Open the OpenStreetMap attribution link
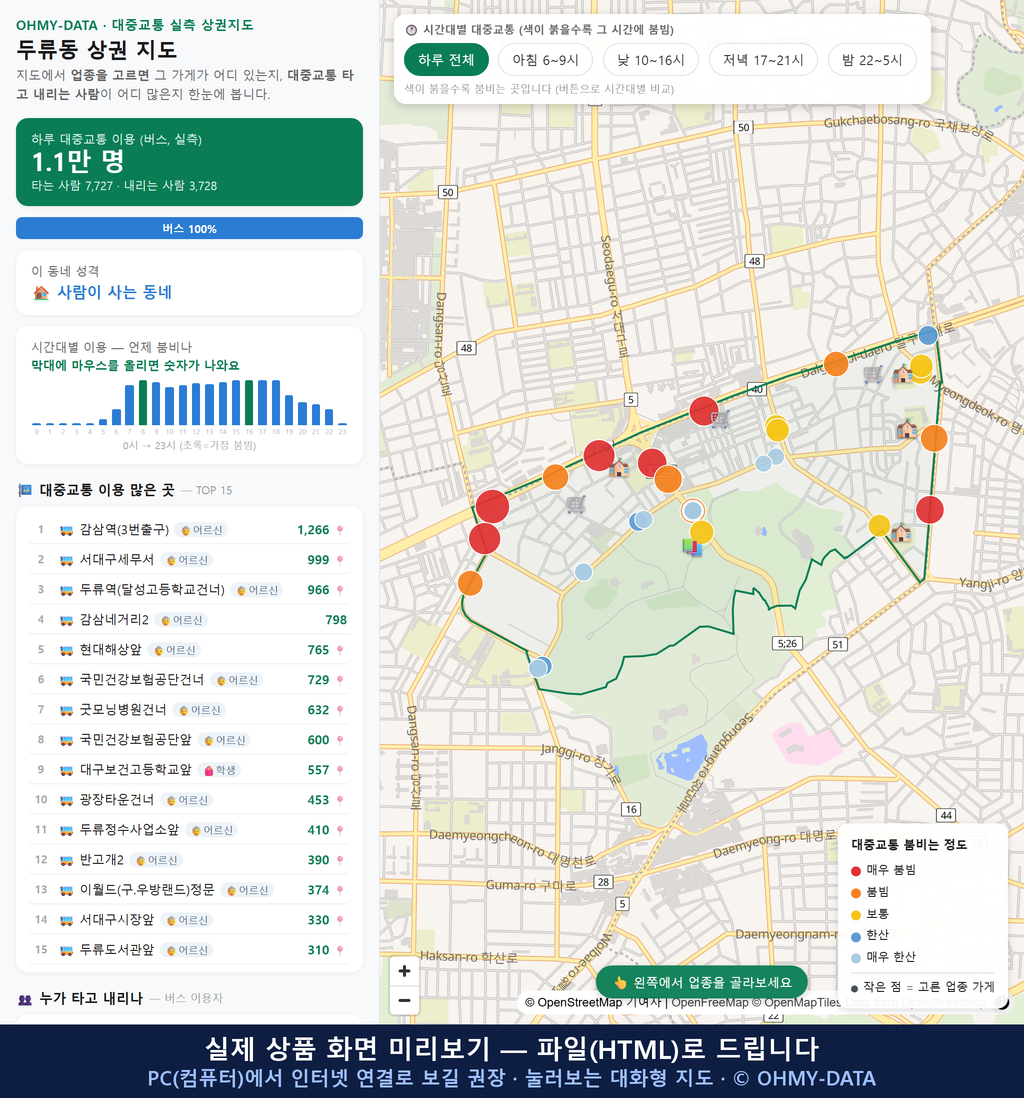 click(573, 1003)
